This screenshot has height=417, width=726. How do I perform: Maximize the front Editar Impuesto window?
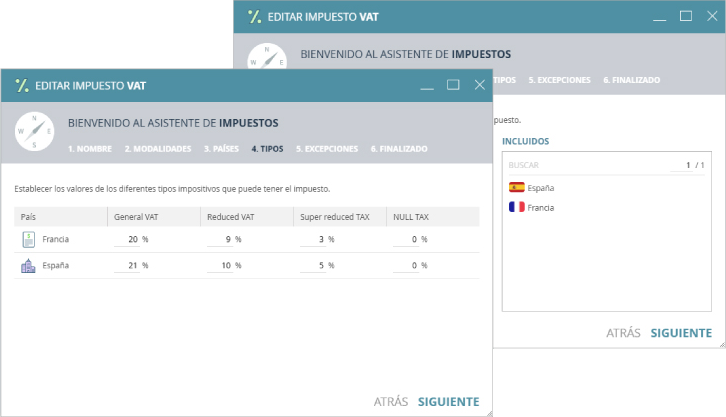(453, 86)
